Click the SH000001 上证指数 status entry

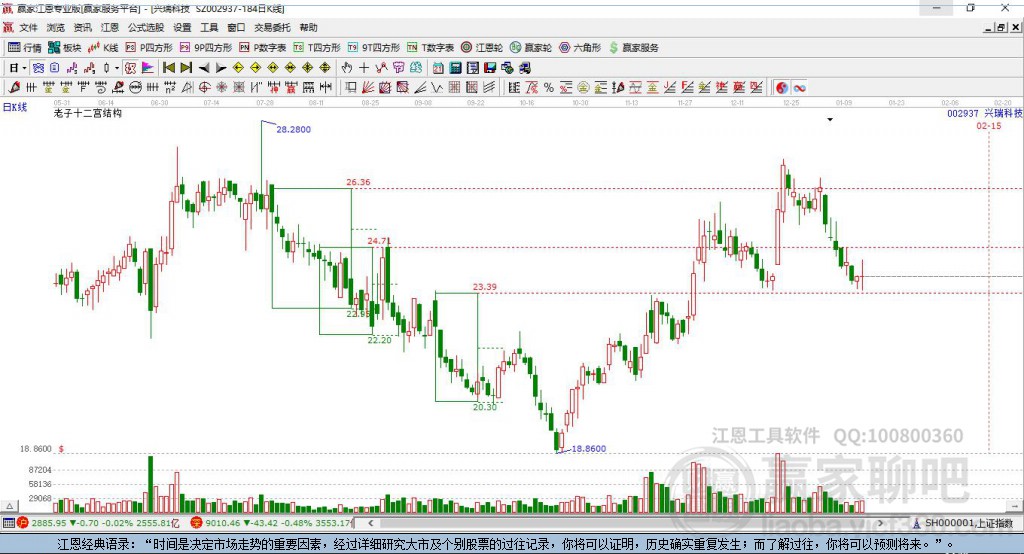(x=963, y=523)
